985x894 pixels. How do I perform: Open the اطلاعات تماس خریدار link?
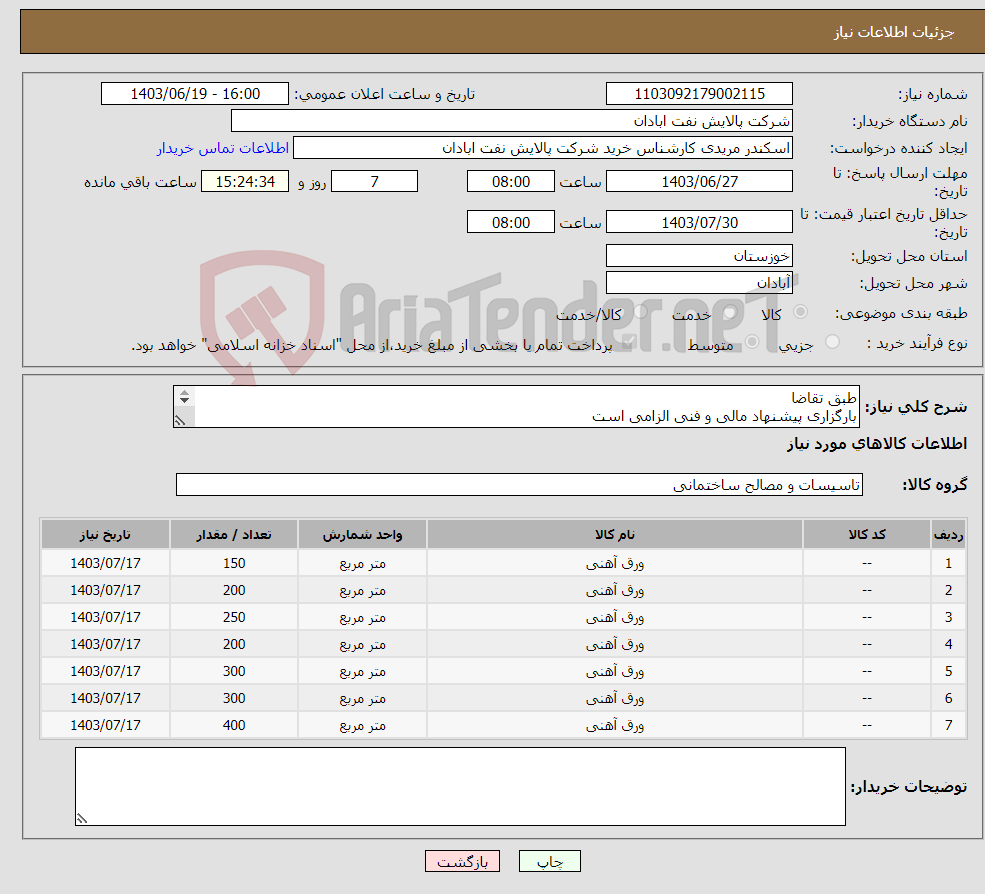(223, 148)
